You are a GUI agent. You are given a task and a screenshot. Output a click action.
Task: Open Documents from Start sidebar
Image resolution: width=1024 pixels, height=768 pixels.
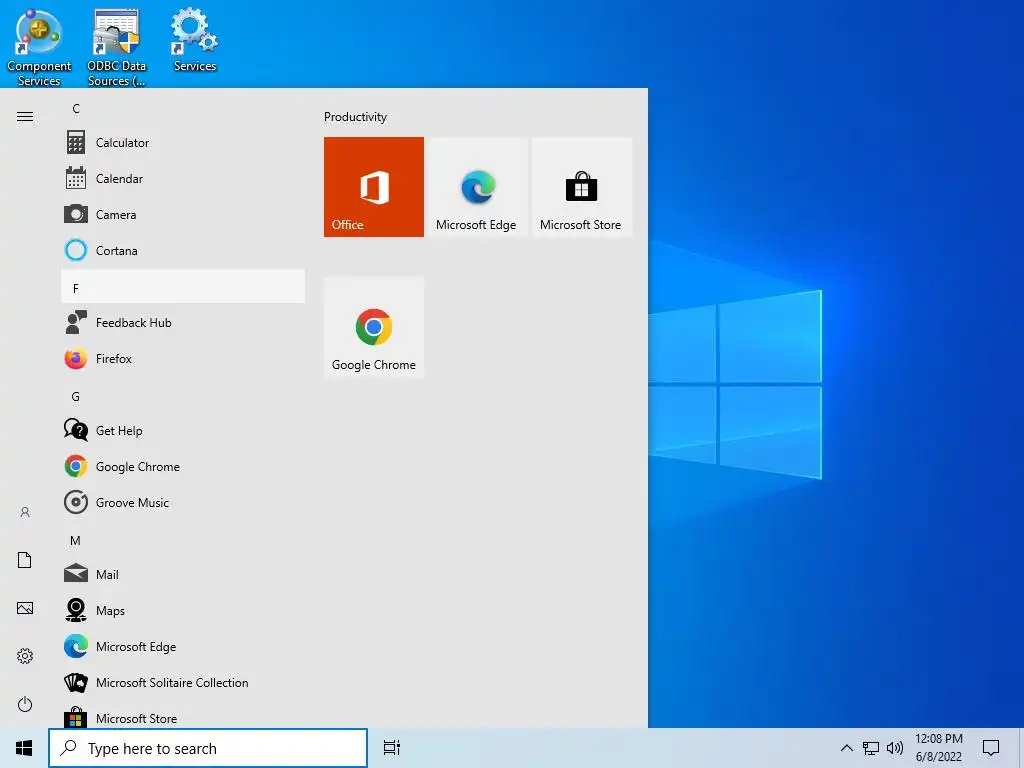(x=25, y=560)
